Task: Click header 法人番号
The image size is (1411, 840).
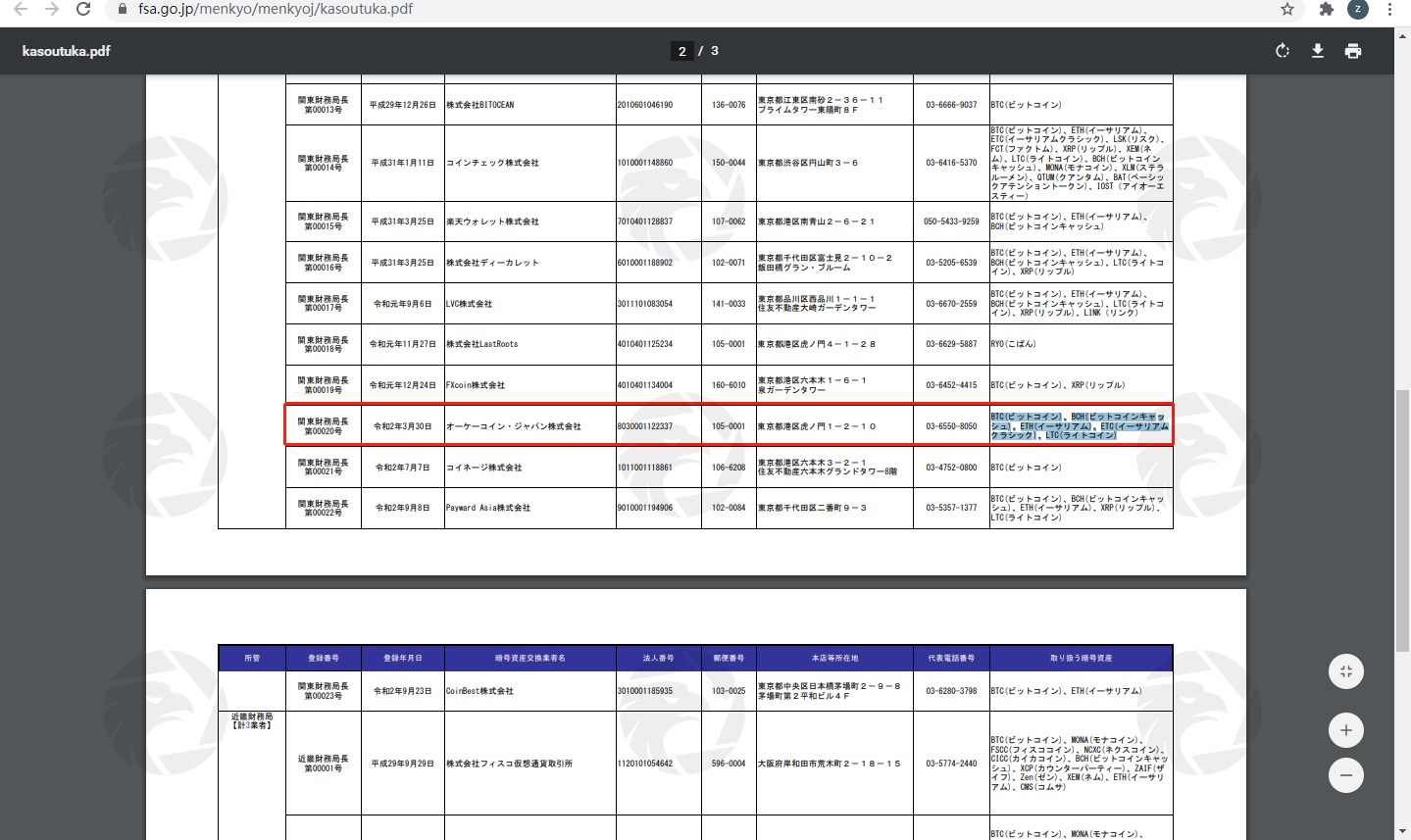Action: (x=659, y=658)
